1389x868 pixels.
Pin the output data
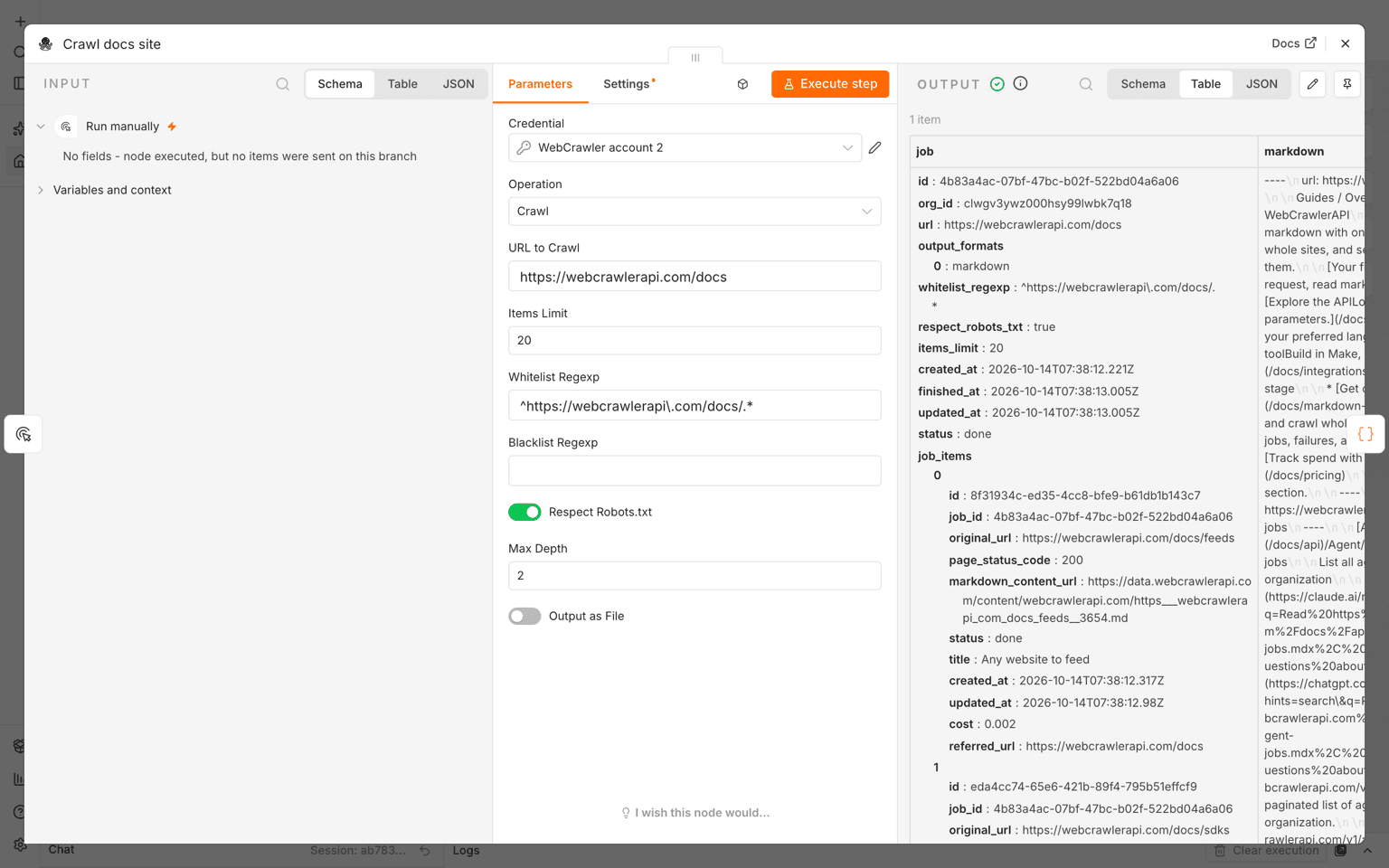(1347, 84)
